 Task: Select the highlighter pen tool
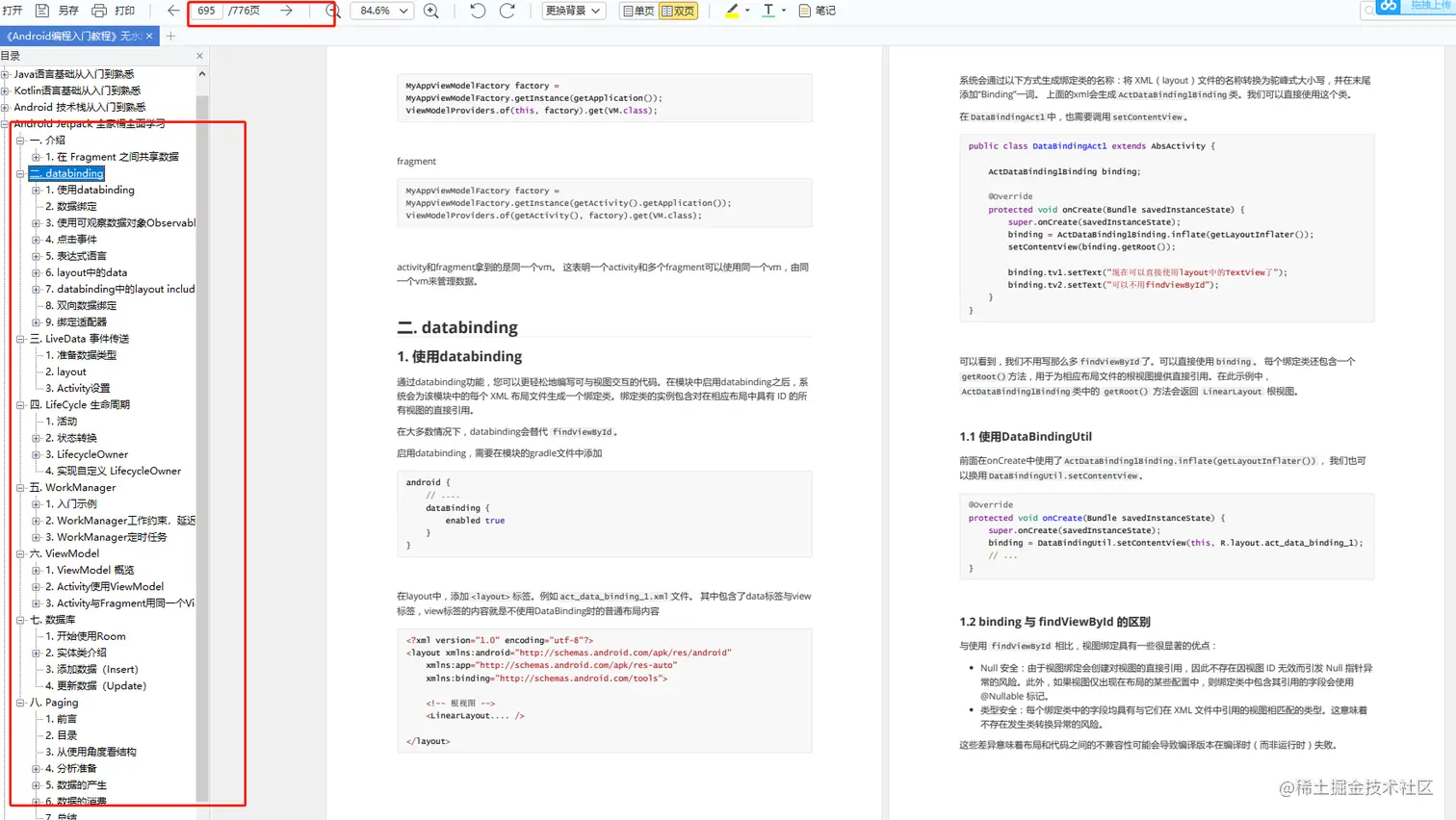pos(732,11)
